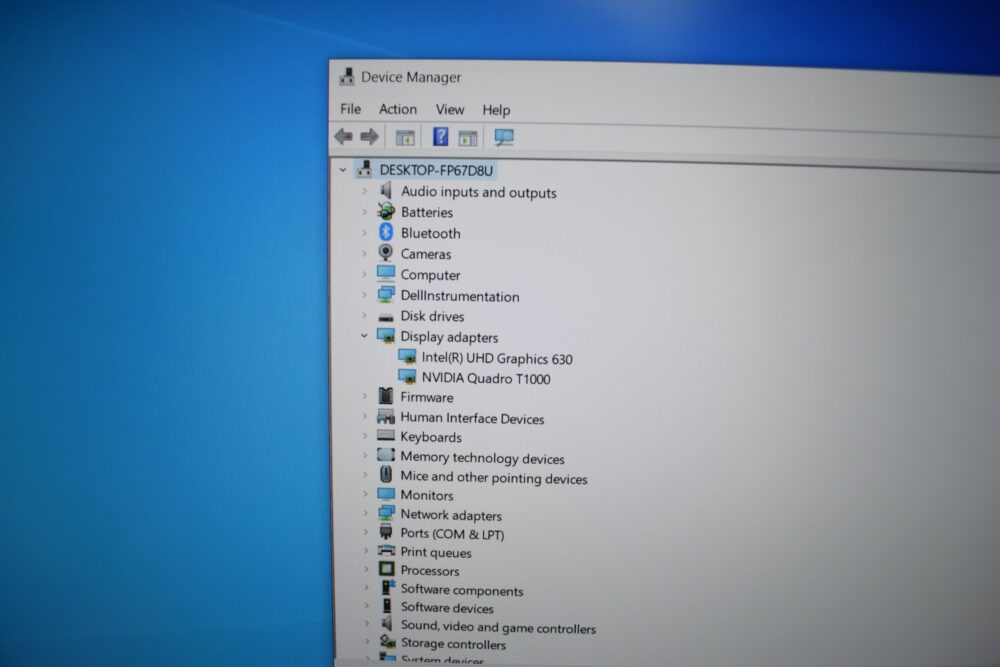Collapse the Display adapters category
The height and width of the screenshot is (667, 1000).
point(364,335)
